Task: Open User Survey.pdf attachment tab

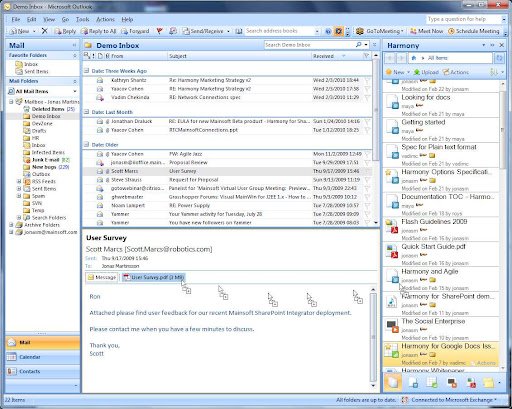Action: (153, 277)
